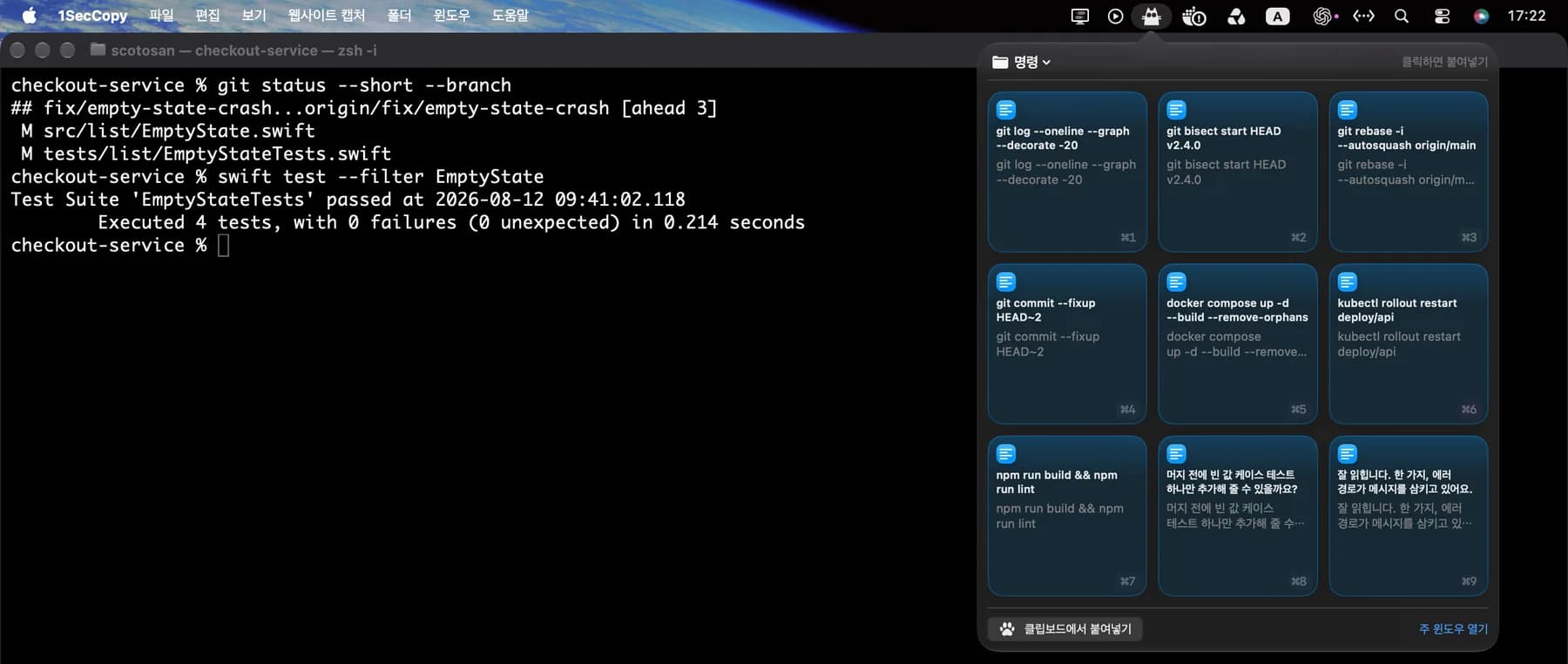
Task: Select the docker compose up card
Action: tap(1238, 344)
